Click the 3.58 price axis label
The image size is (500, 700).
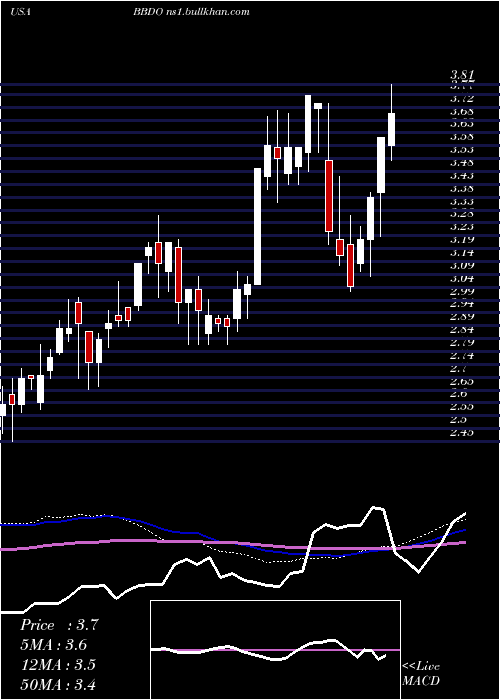coord(462,137)
